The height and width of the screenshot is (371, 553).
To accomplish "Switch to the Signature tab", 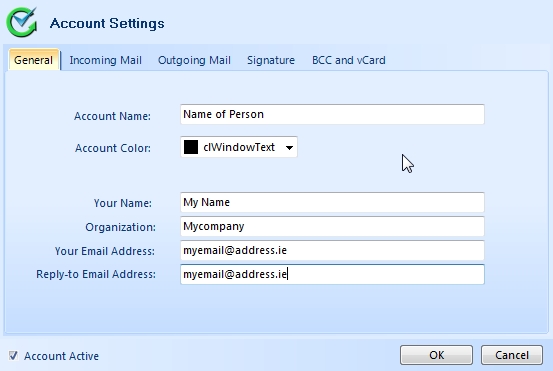I will pyautogui.click(x=271, y=60).
